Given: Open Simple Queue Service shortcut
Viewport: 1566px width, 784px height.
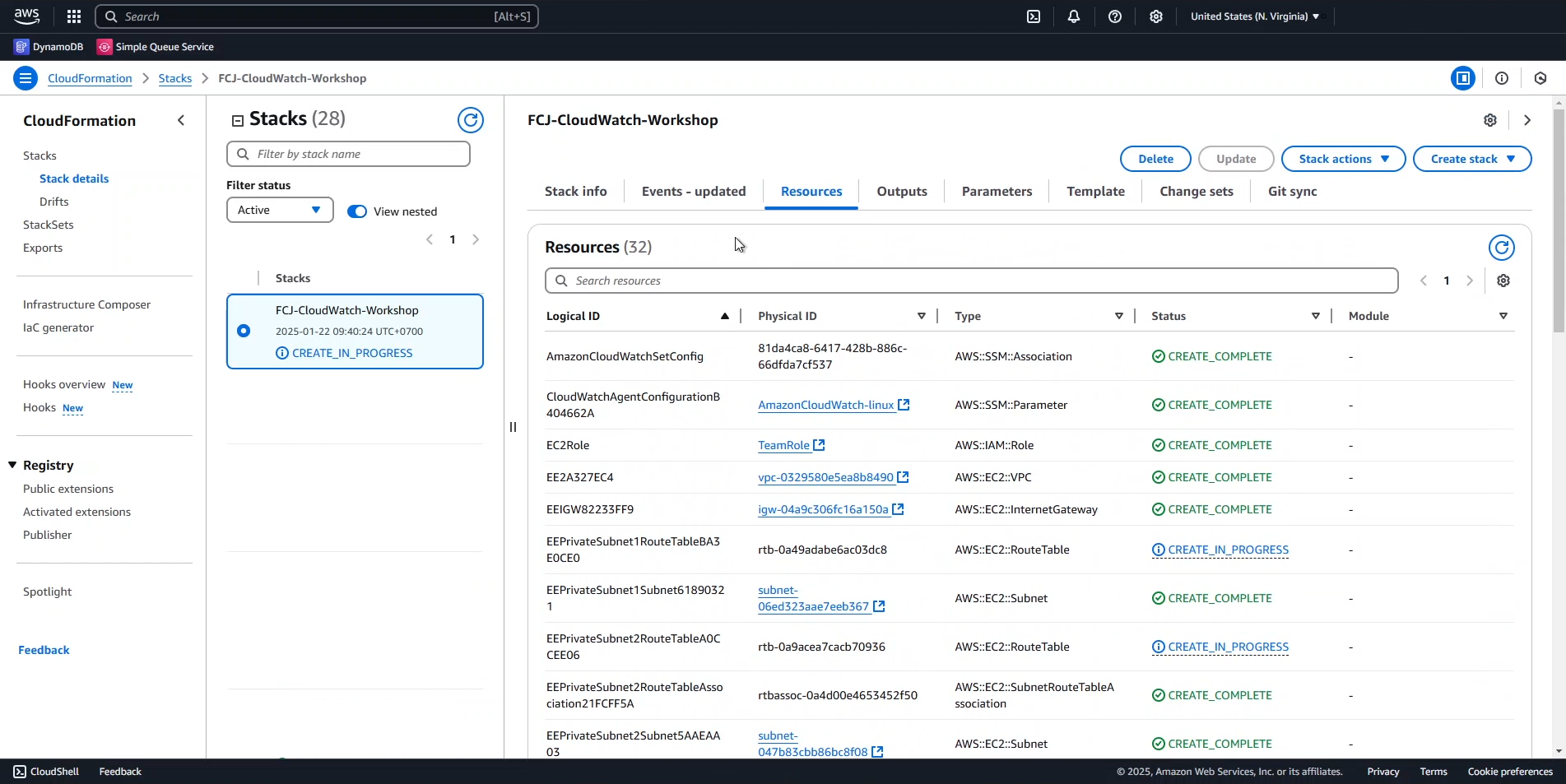Looking at the screenshot, I should (156, 47).
